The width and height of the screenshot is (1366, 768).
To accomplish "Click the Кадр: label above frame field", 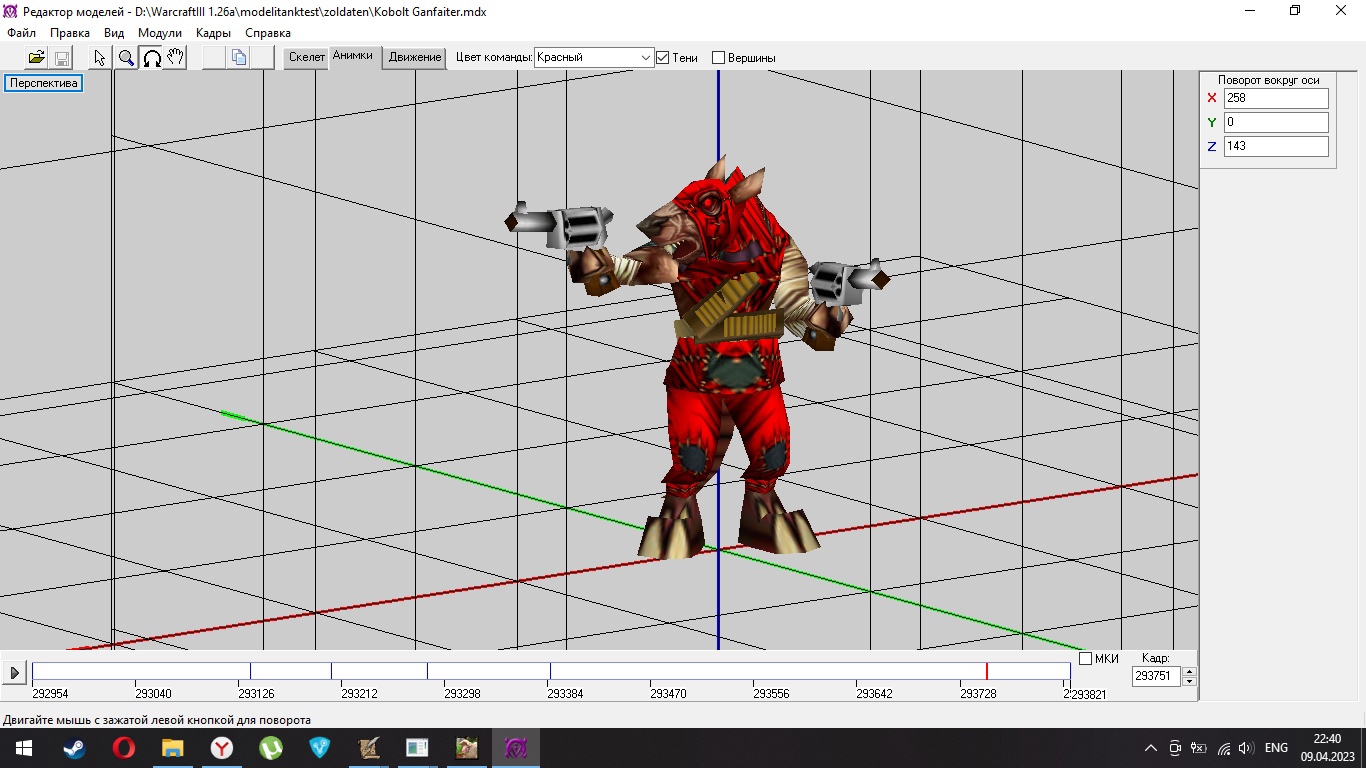I will click(x=1155, y=658).
